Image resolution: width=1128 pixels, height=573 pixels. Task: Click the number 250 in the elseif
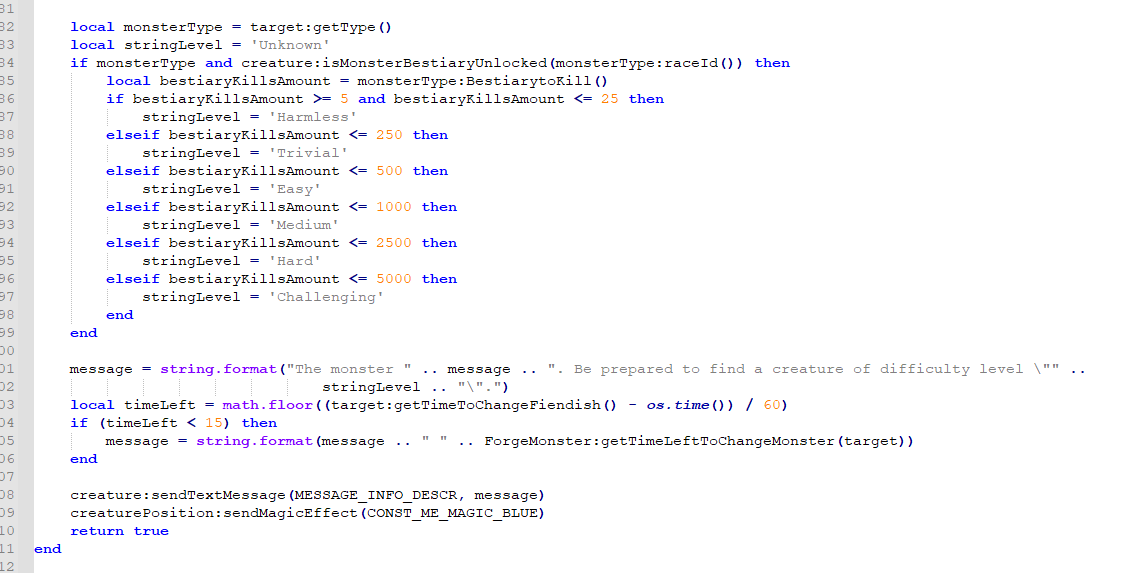pos(389,135)
